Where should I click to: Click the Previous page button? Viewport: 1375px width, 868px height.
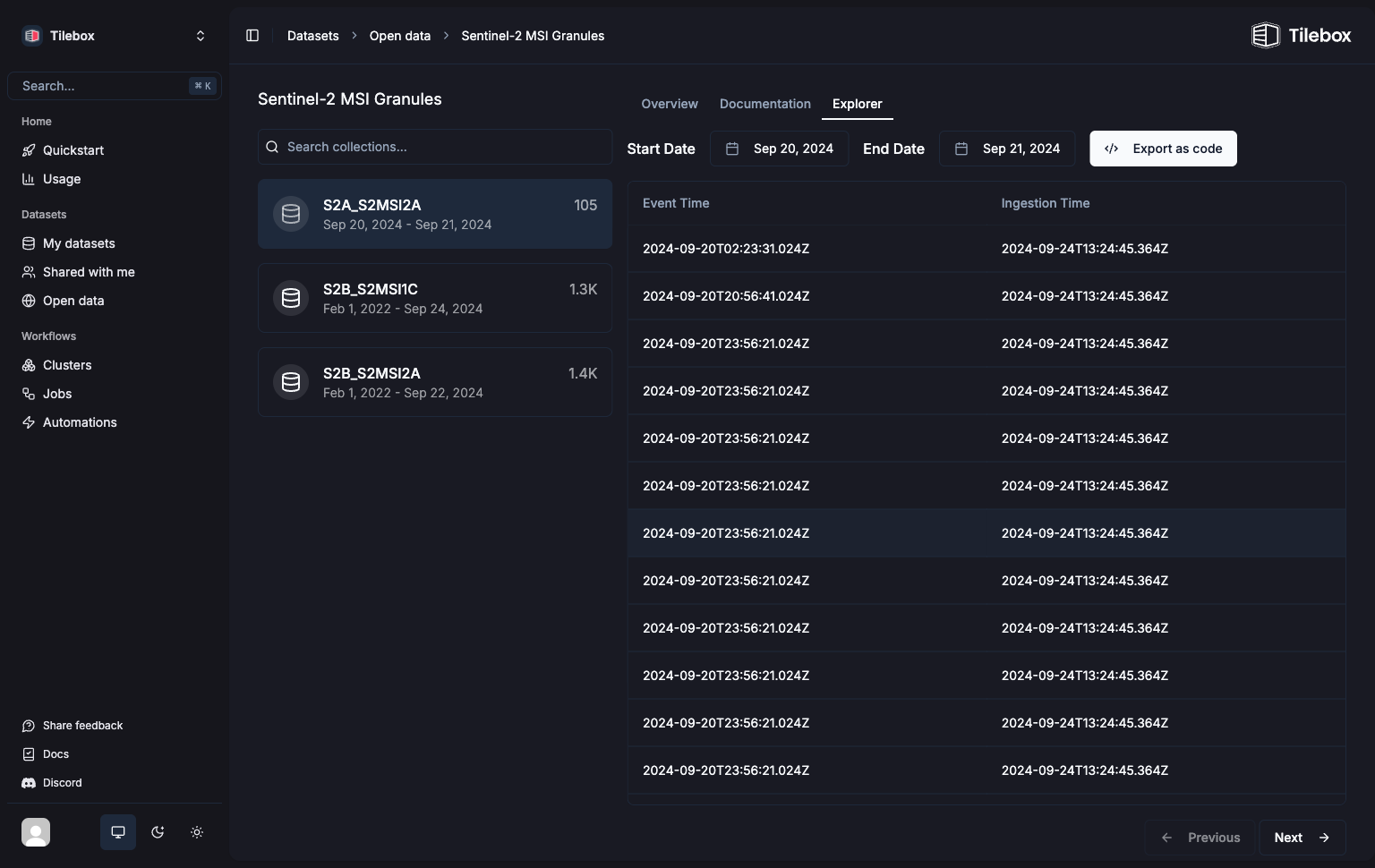1200,838
